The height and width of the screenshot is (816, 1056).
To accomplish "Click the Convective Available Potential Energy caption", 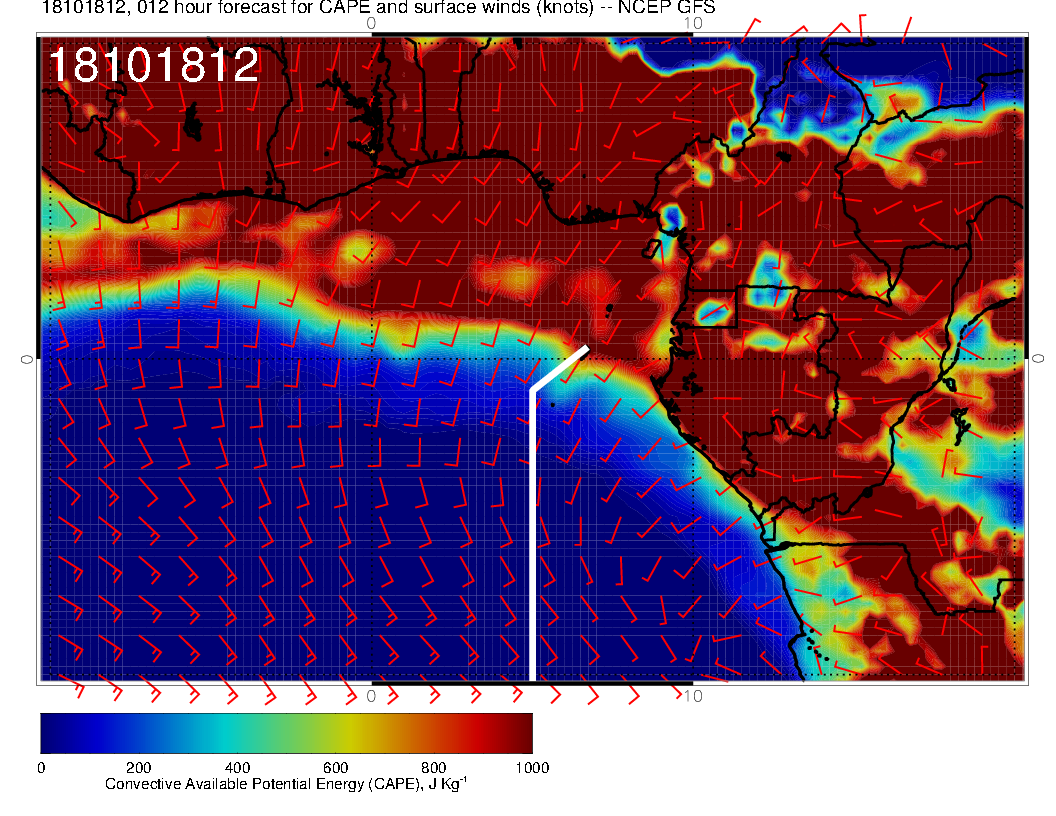I will coord(285,785).
